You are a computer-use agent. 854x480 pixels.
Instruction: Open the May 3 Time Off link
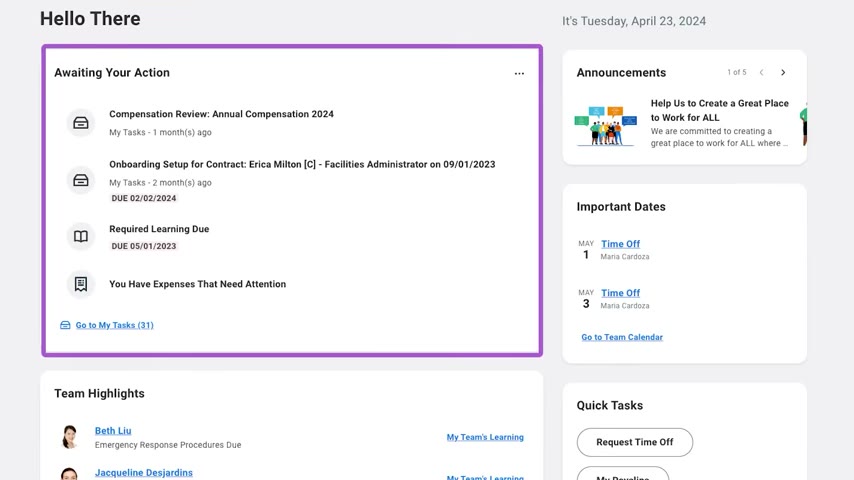pos(620,293)
